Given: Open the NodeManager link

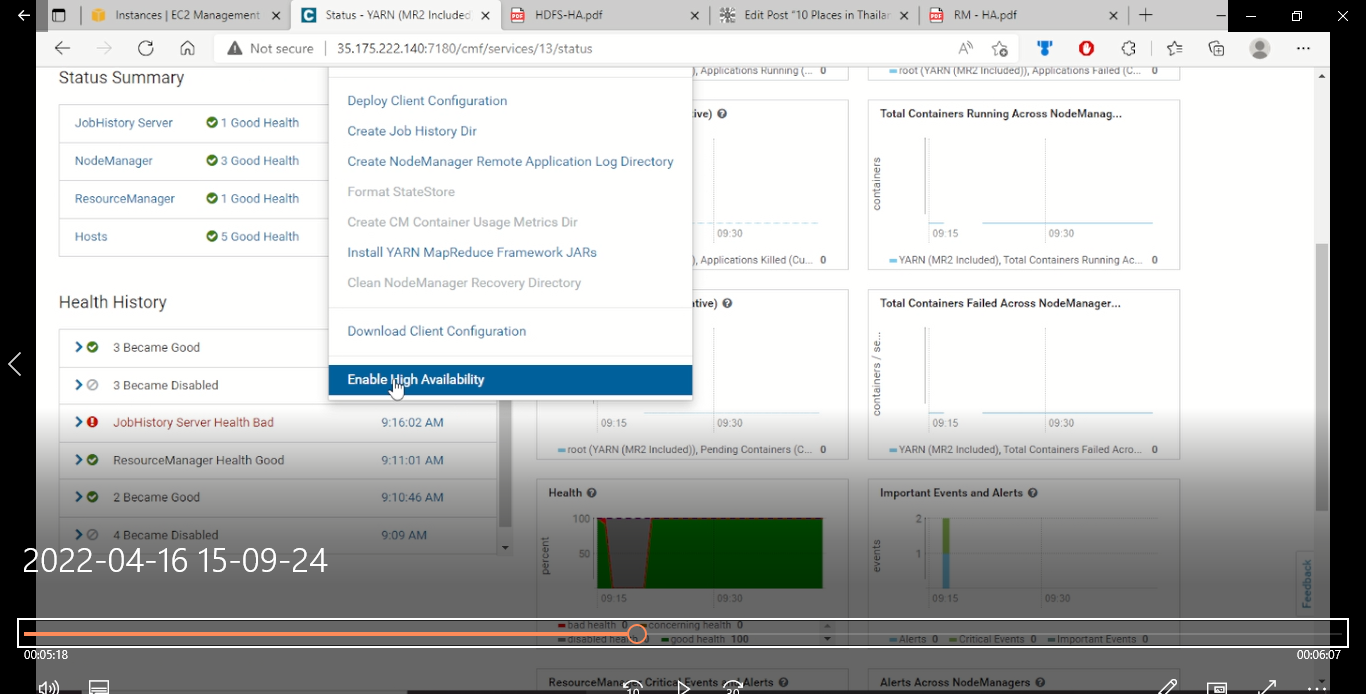Looking at the screenshot, I should pos(114,161).
